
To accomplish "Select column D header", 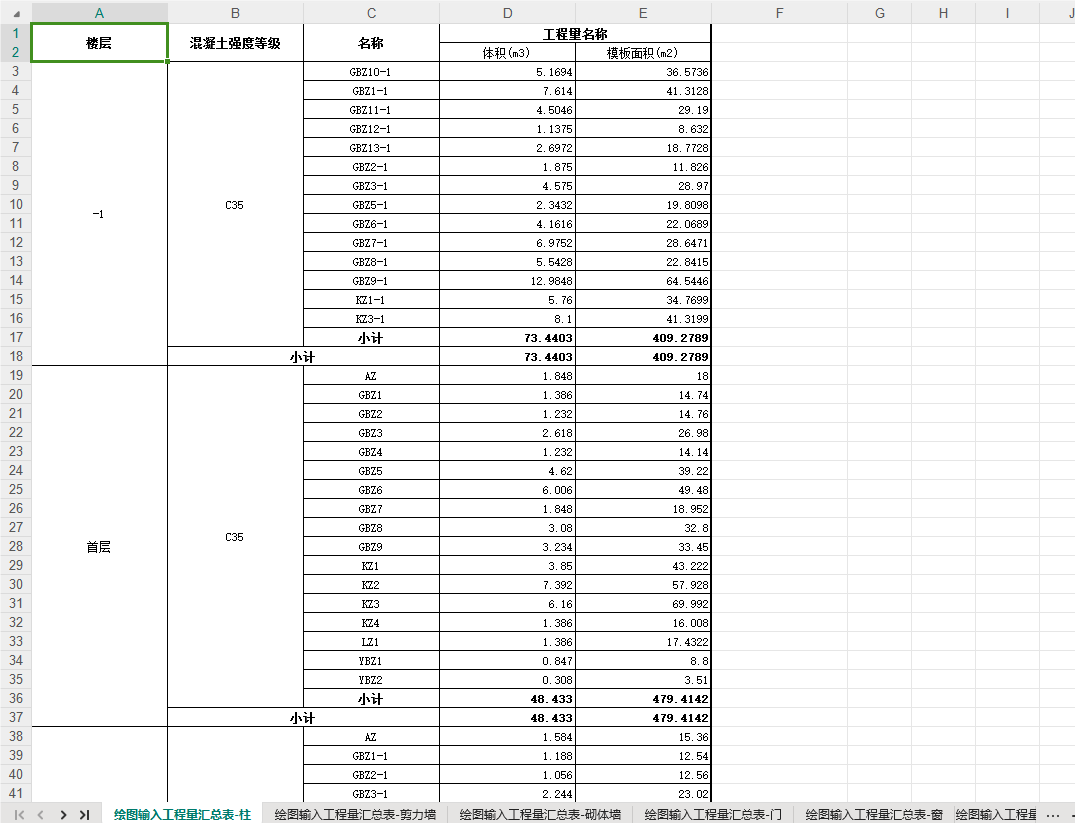I will [507, 13].
